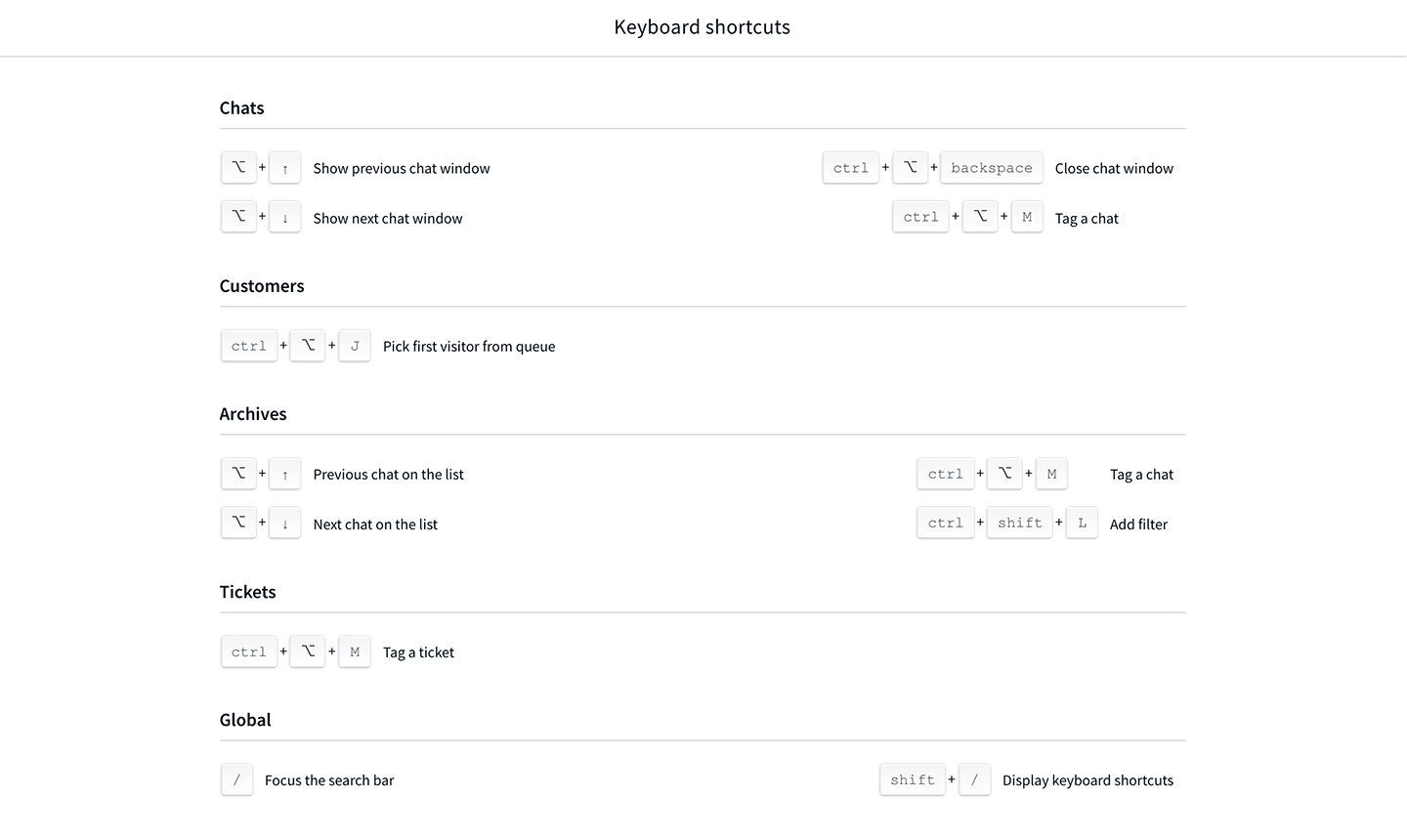The width and height of the screenshot is (1407, 840).
Task: Click the Tag a chat label under Chats
Action: (x=1087, y=218)
